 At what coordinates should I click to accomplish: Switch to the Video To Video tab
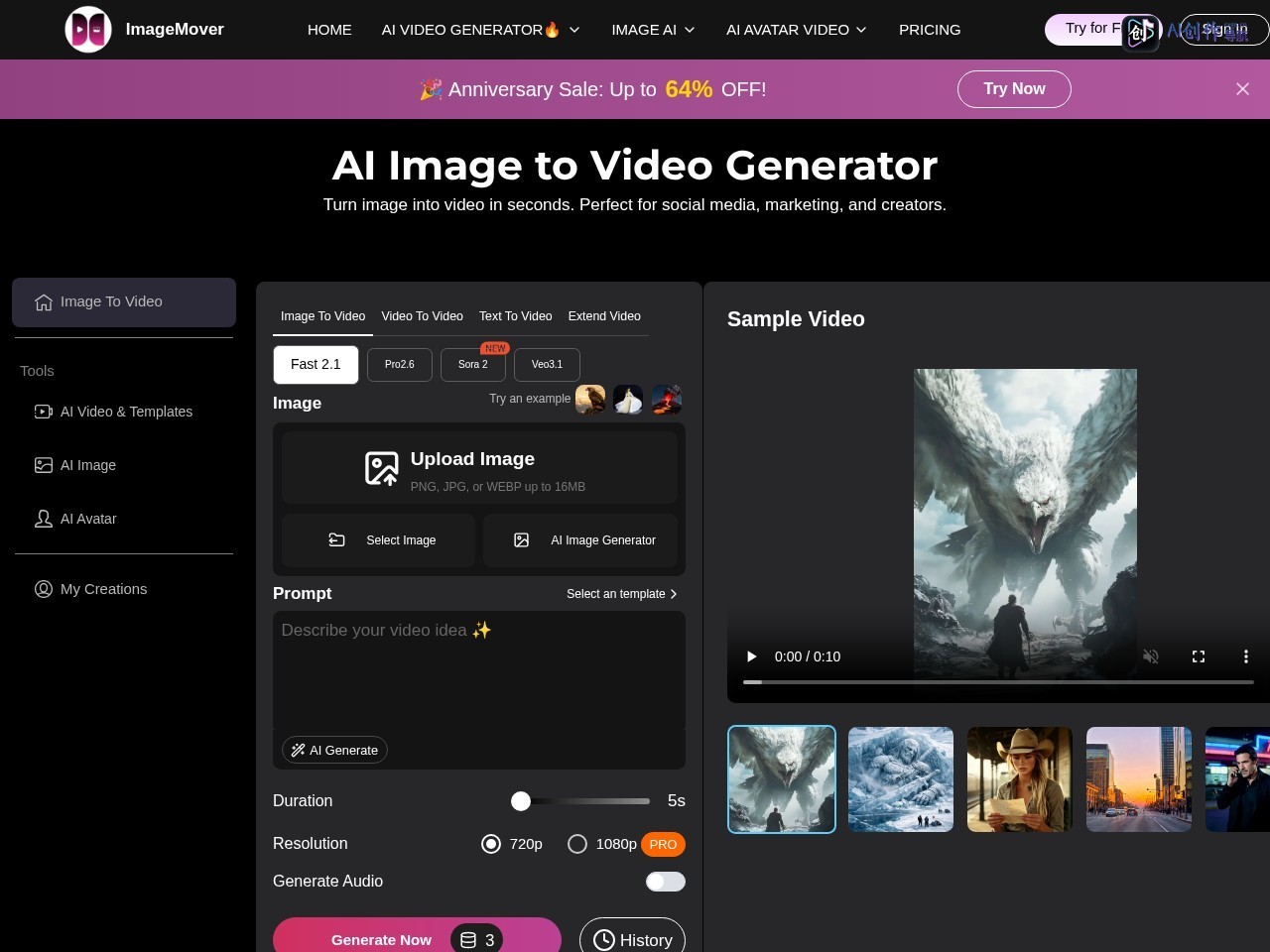[422, 316]
